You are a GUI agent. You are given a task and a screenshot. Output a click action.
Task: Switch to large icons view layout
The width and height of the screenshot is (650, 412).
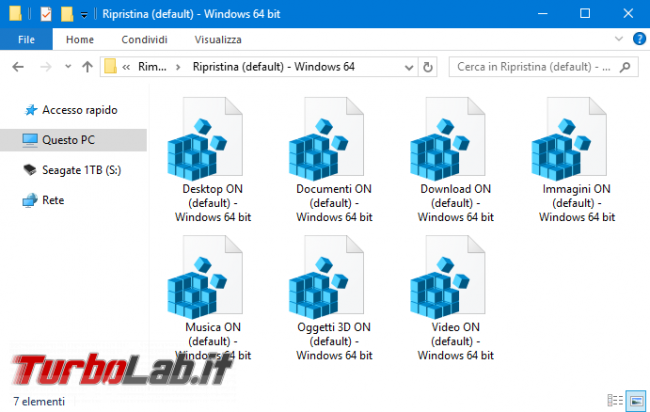click(x=636, y=400)
